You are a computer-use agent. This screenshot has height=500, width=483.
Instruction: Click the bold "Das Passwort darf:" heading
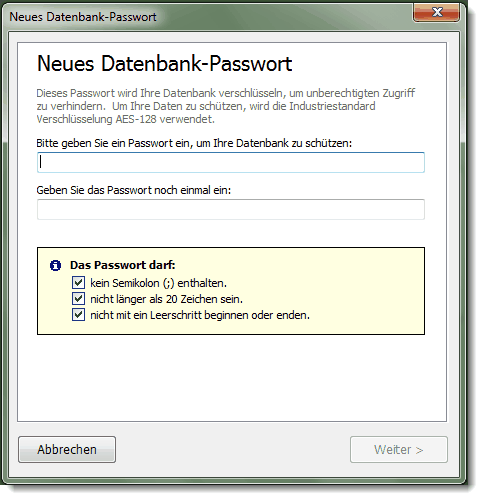tap(123, 265)
